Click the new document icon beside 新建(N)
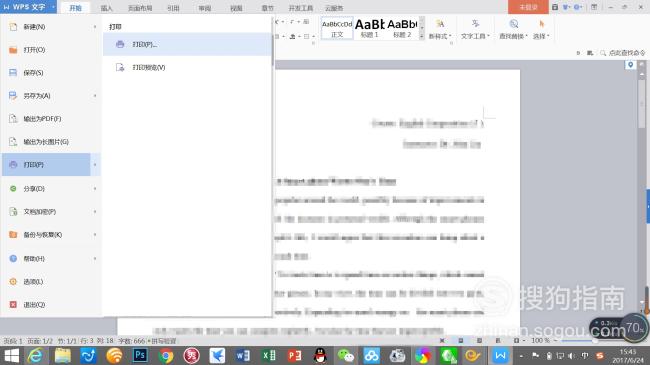Image resolution: width=650 pixels, height=365 pixels. coord(13,27)
